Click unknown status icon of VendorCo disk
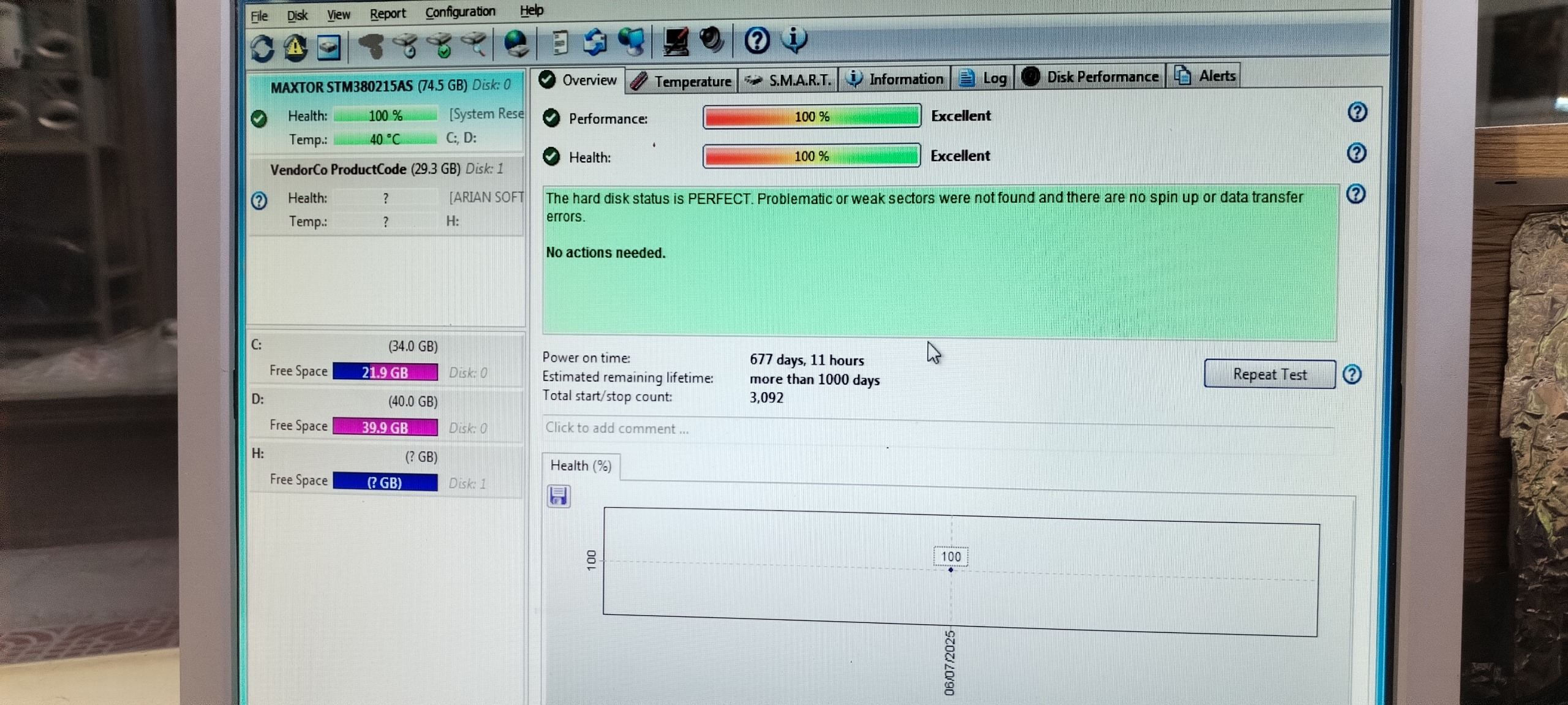Image resolution: width=1568 pixels, height=705 pixels. point(259,200)
